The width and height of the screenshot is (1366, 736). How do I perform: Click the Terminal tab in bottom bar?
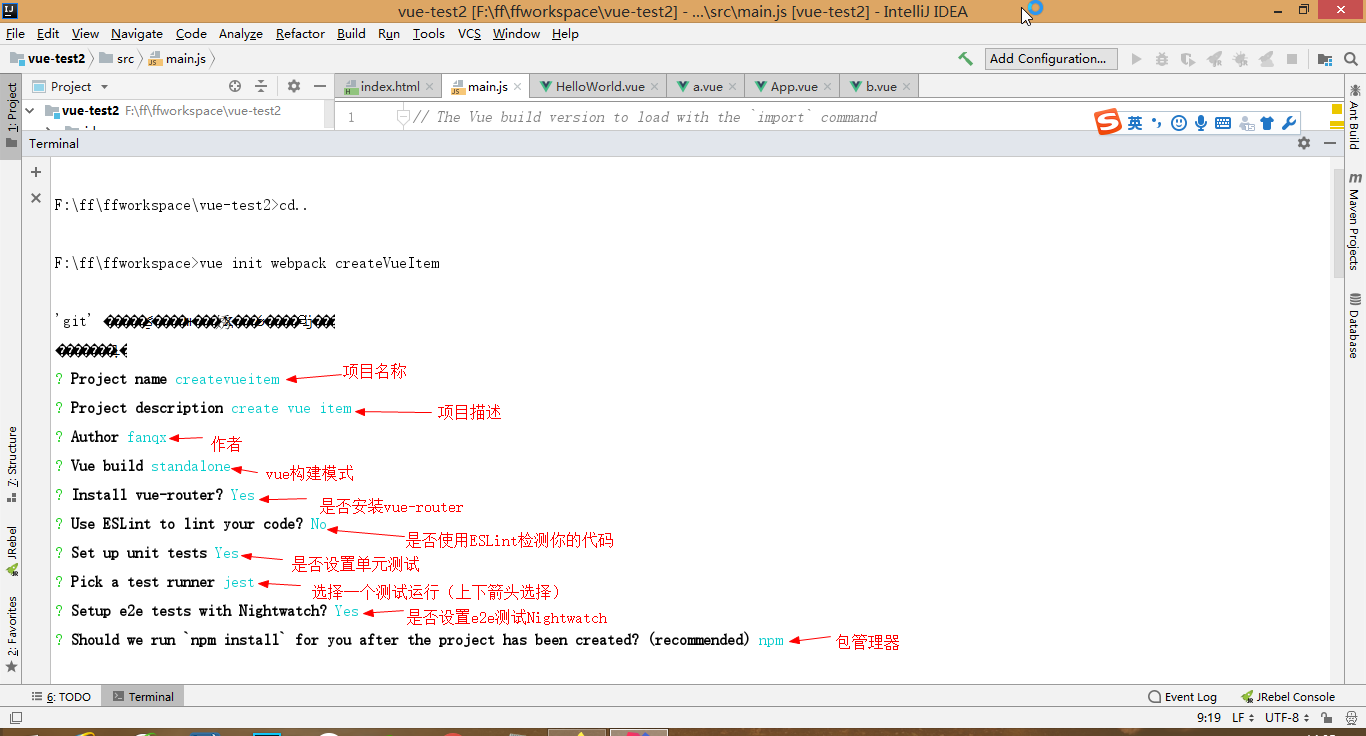[x=143, y=697]
